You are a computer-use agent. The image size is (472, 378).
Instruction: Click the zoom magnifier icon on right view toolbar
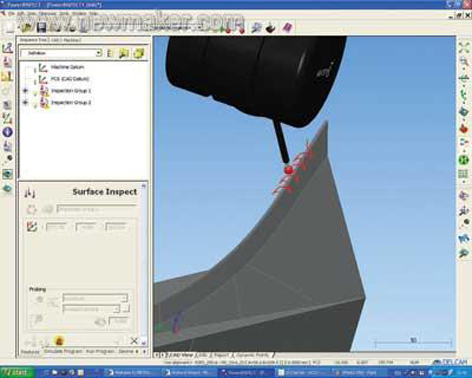pyautogui.click(x=464, y=62)
